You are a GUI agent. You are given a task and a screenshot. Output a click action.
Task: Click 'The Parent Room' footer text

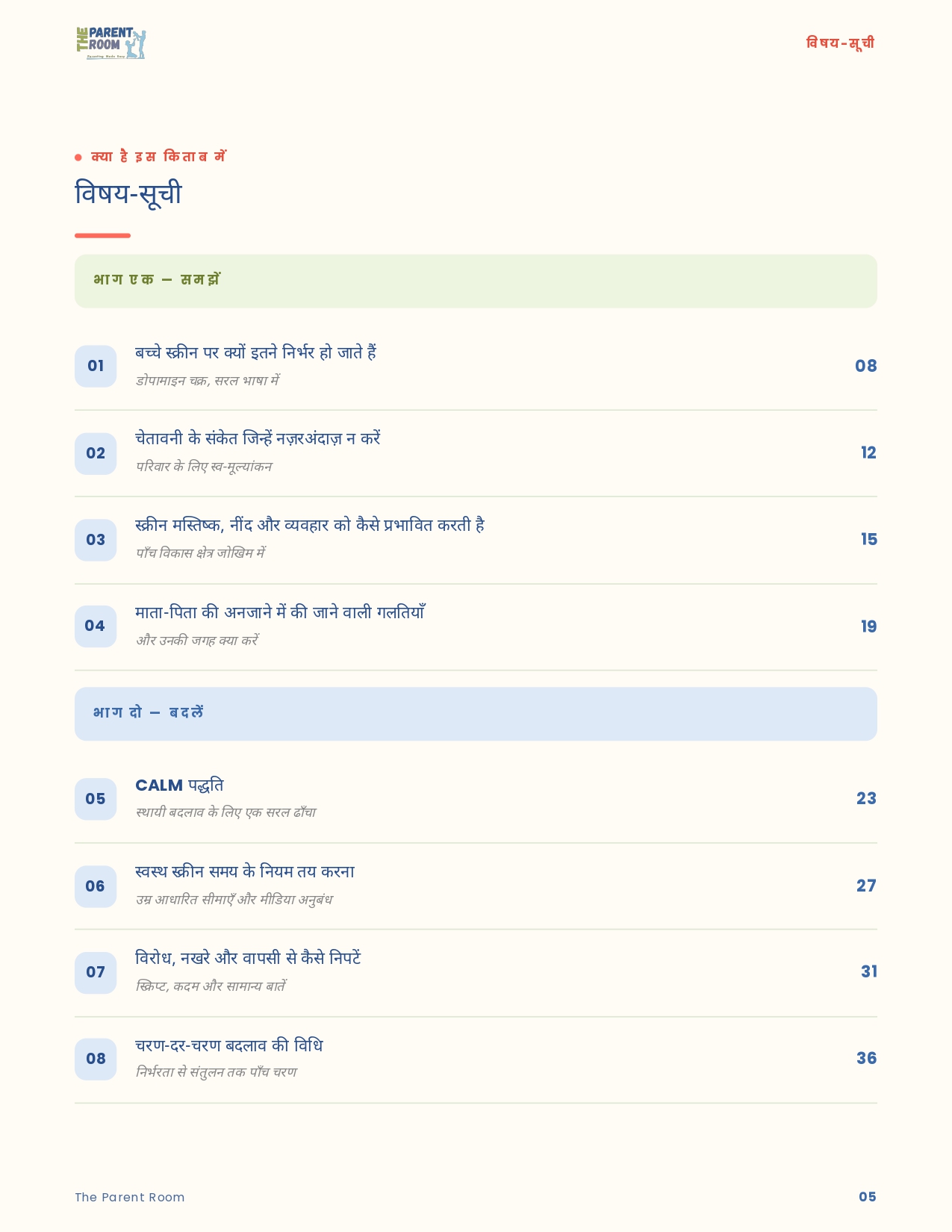pos(129,1197)
